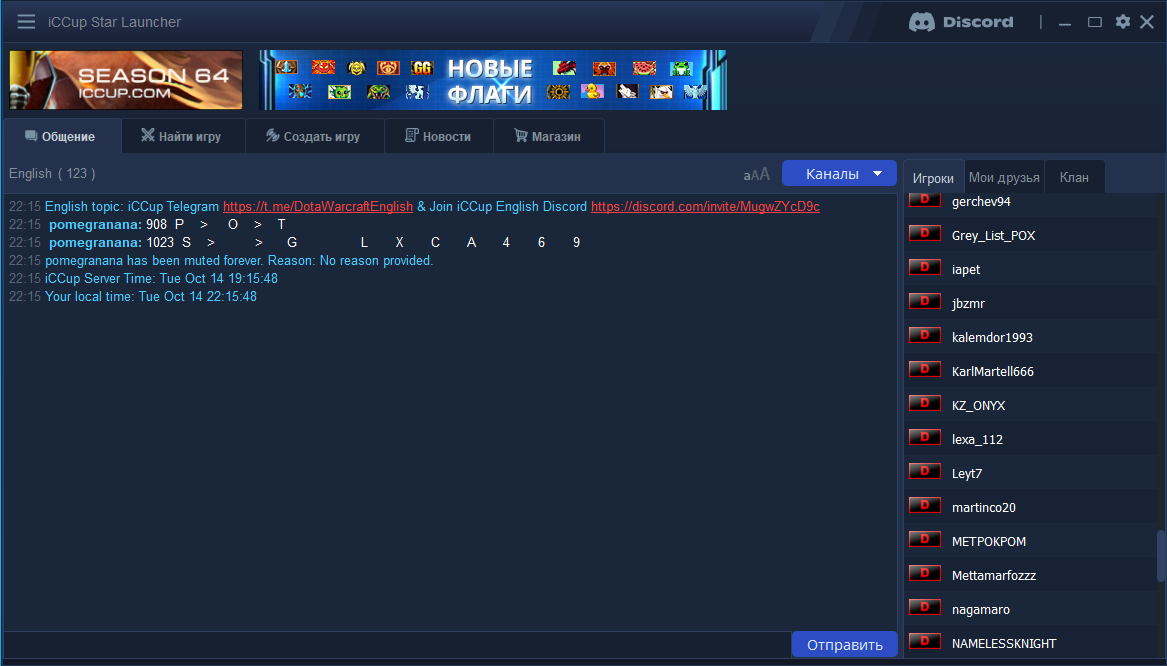1167x666 pixels.
Task: Select player Leyt7
Action: tap(967, 473)
